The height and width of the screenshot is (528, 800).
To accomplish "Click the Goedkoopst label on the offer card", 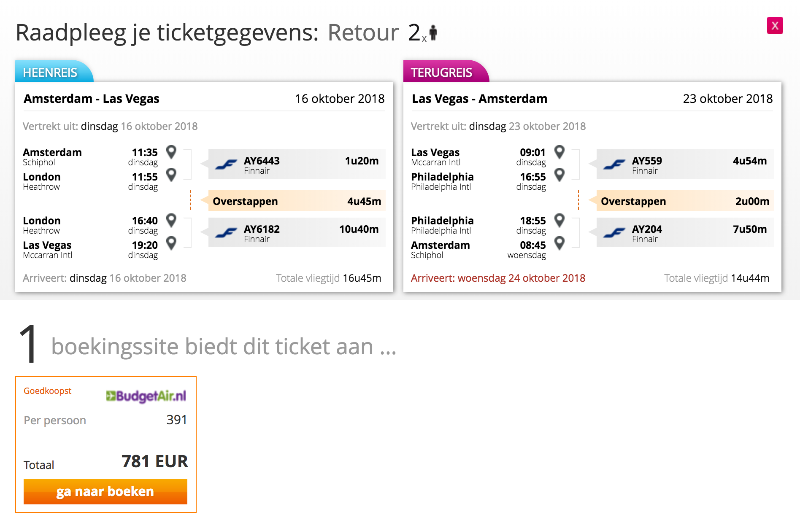I will [47, 391].
